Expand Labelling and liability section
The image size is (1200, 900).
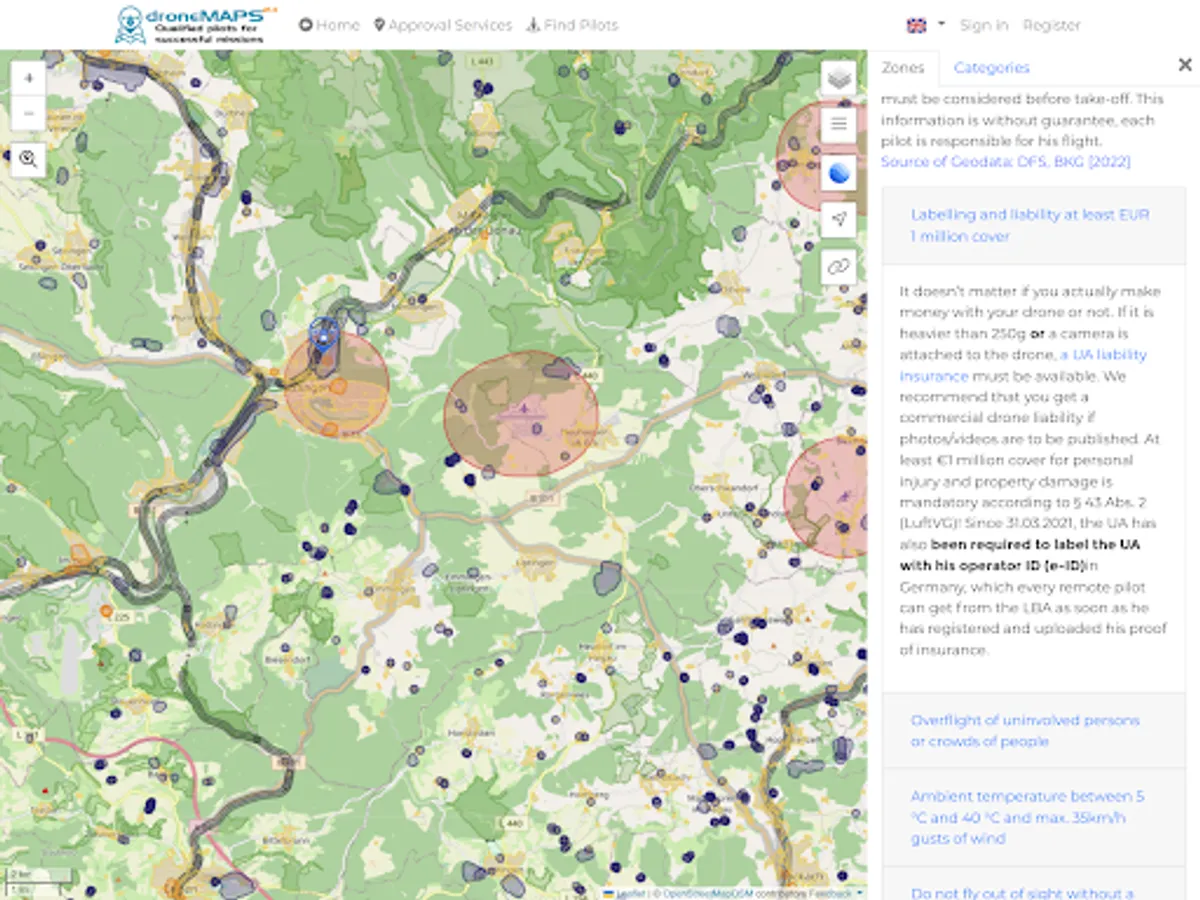pyautogui.click(x=1029, y=225)
